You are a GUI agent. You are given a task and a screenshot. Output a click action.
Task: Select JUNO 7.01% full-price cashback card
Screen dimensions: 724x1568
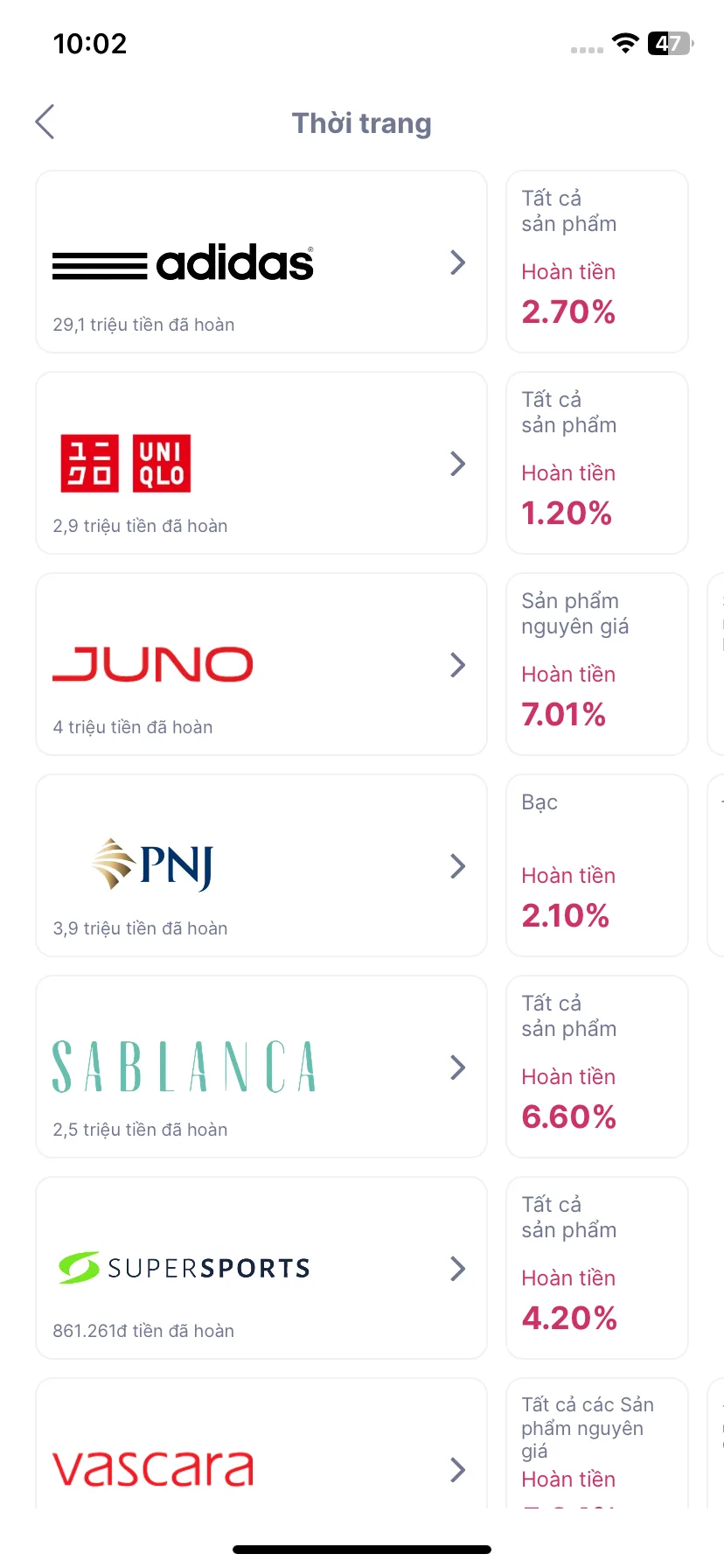597,664
